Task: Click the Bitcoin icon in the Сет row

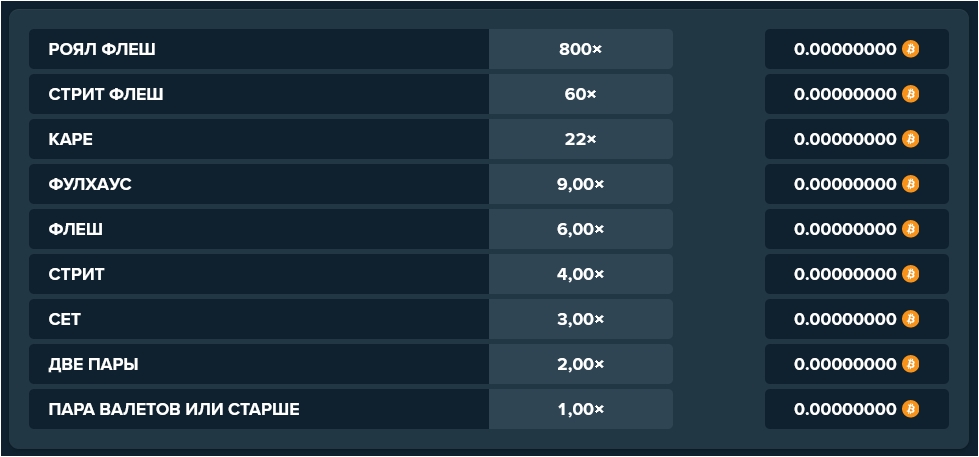Action: pyautogui.click(x=910, y=319)
